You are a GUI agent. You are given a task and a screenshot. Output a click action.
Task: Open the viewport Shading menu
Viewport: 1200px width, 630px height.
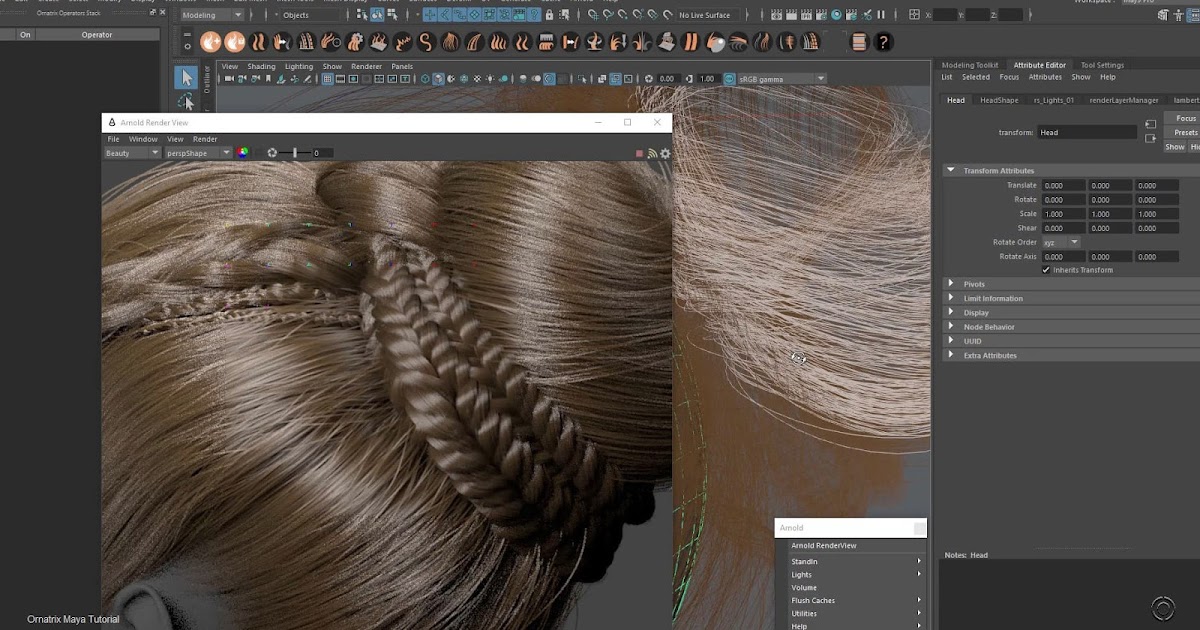(x=261, y=66)
